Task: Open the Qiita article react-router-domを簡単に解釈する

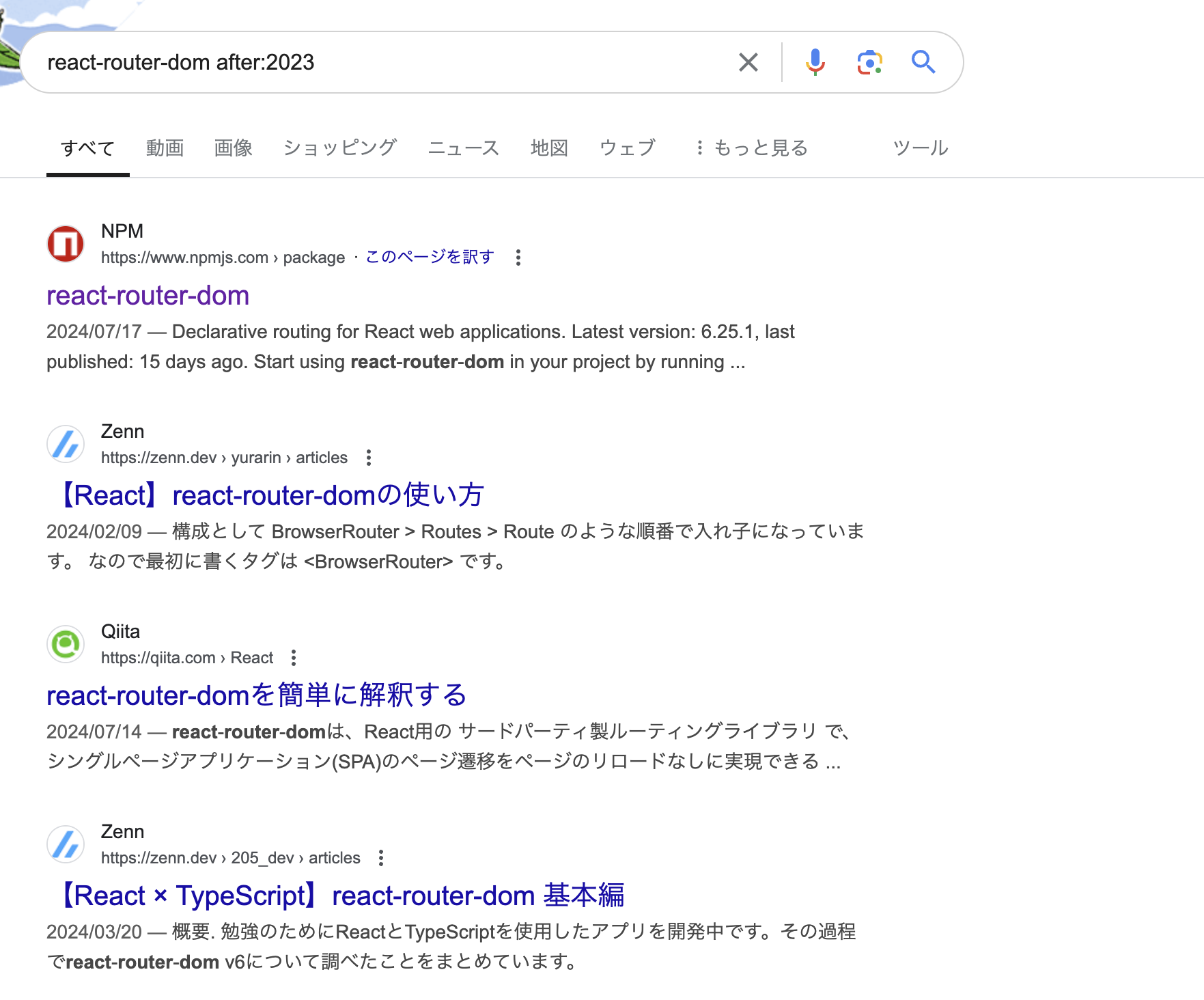Action: (255, 695)
